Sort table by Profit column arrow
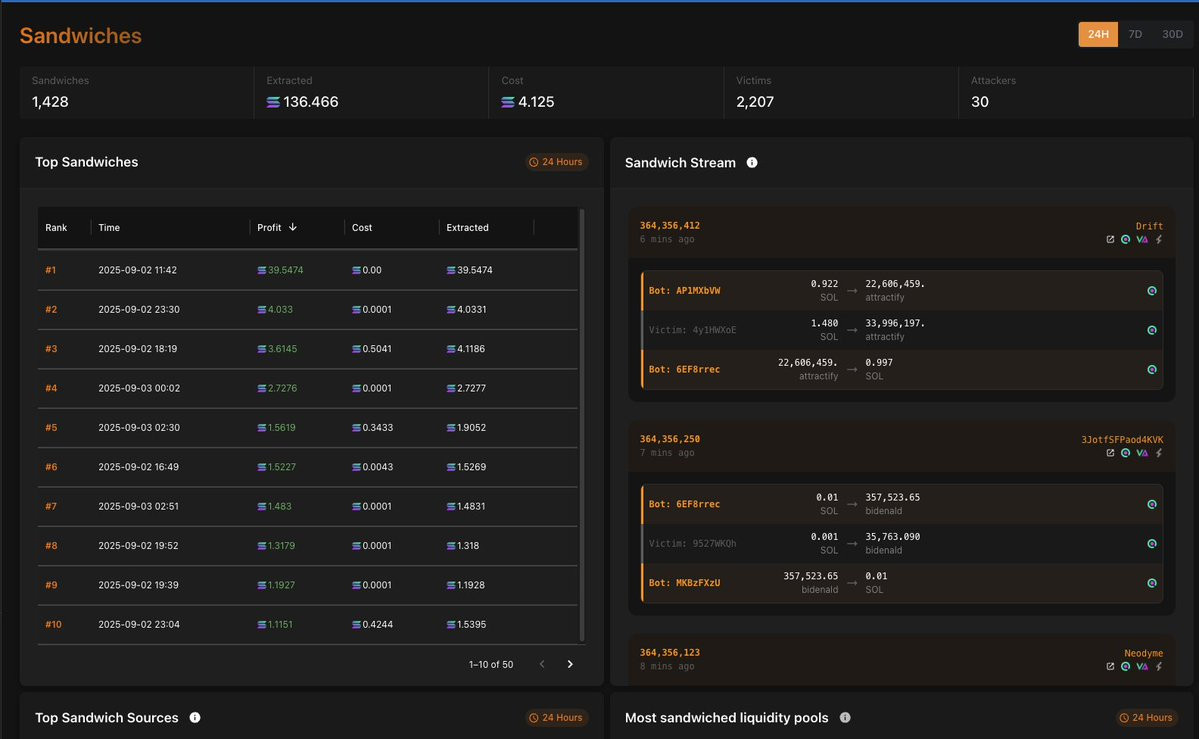The width and height of the screenshot is (1199, 739). (293, 227)
